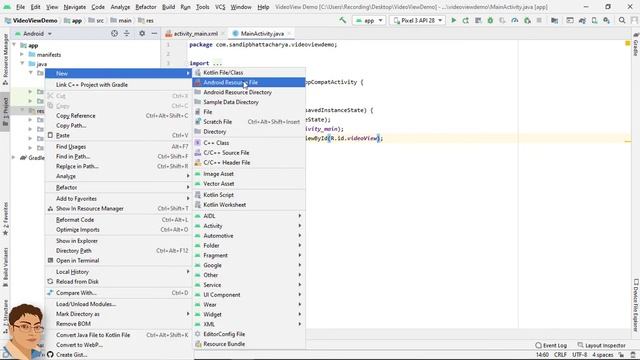Image resolution: width=640 pixels, height=360 pixels.
Task: Open the Pixel 3 API 28 device dropdown
Action: 417,20
